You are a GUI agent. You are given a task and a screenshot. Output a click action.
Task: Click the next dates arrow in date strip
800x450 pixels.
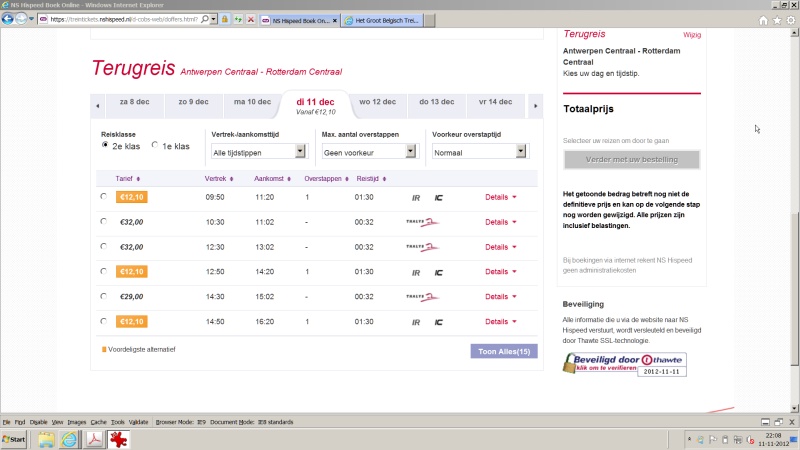click(x=535, y=103)
